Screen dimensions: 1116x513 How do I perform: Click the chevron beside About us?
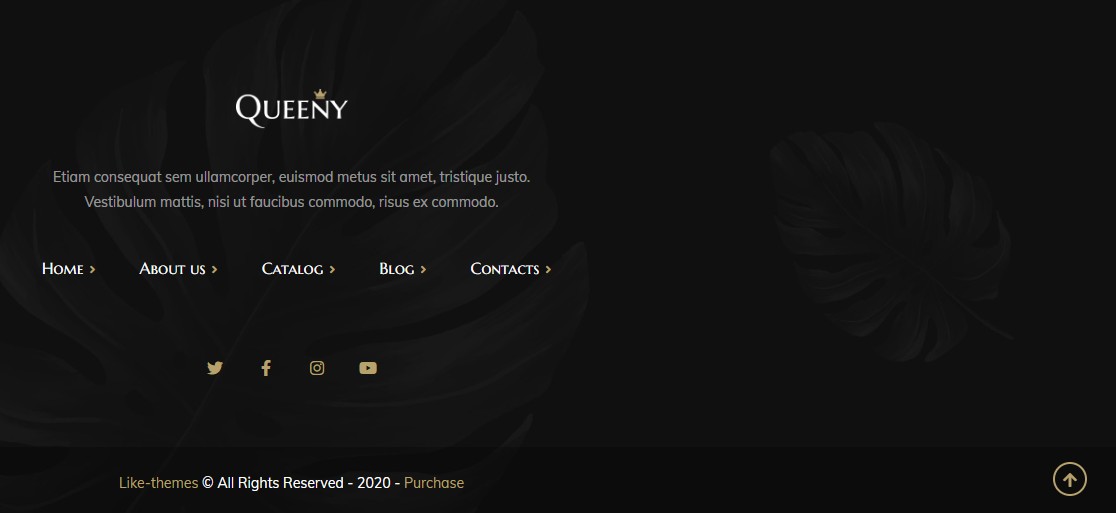pos(214,270)
